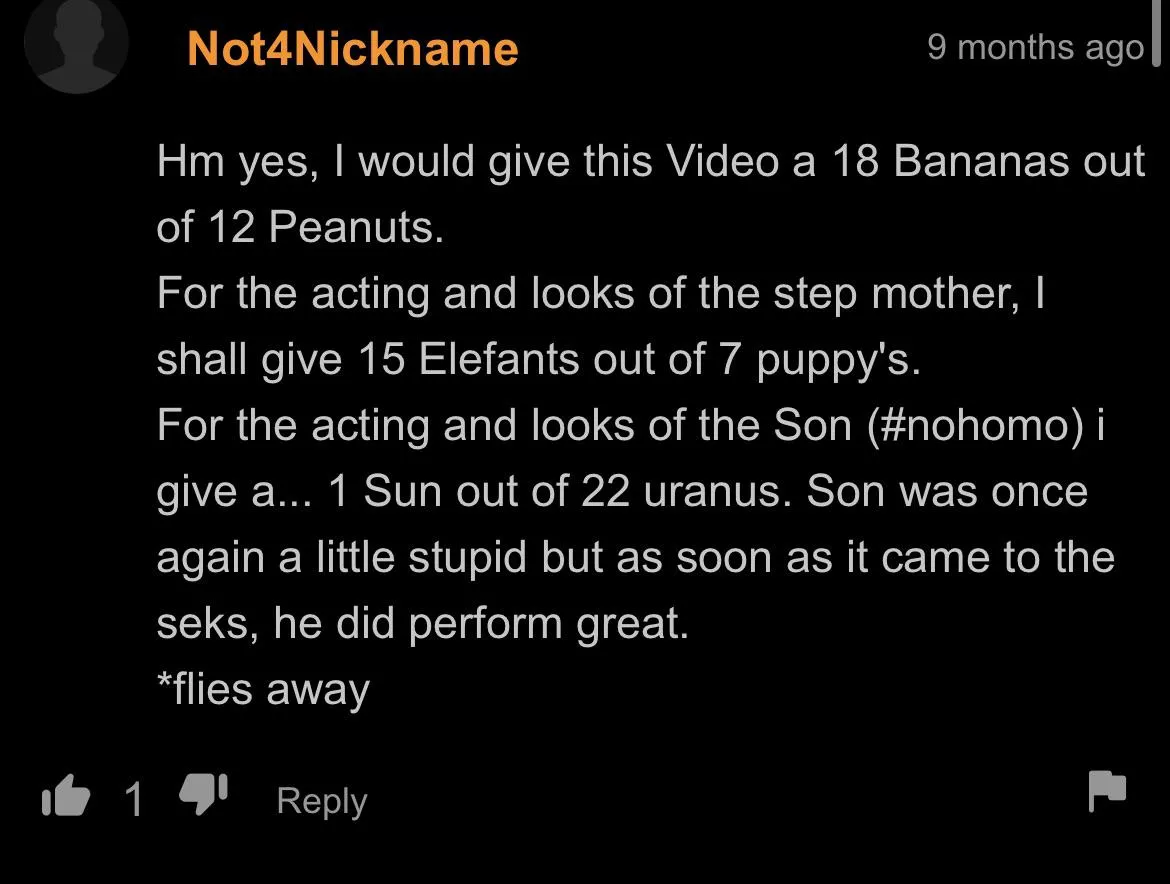The width and height of the screenshot is (1170, 884).
Task: Click the '*flies away' line of text
Action: pos(263,690)
